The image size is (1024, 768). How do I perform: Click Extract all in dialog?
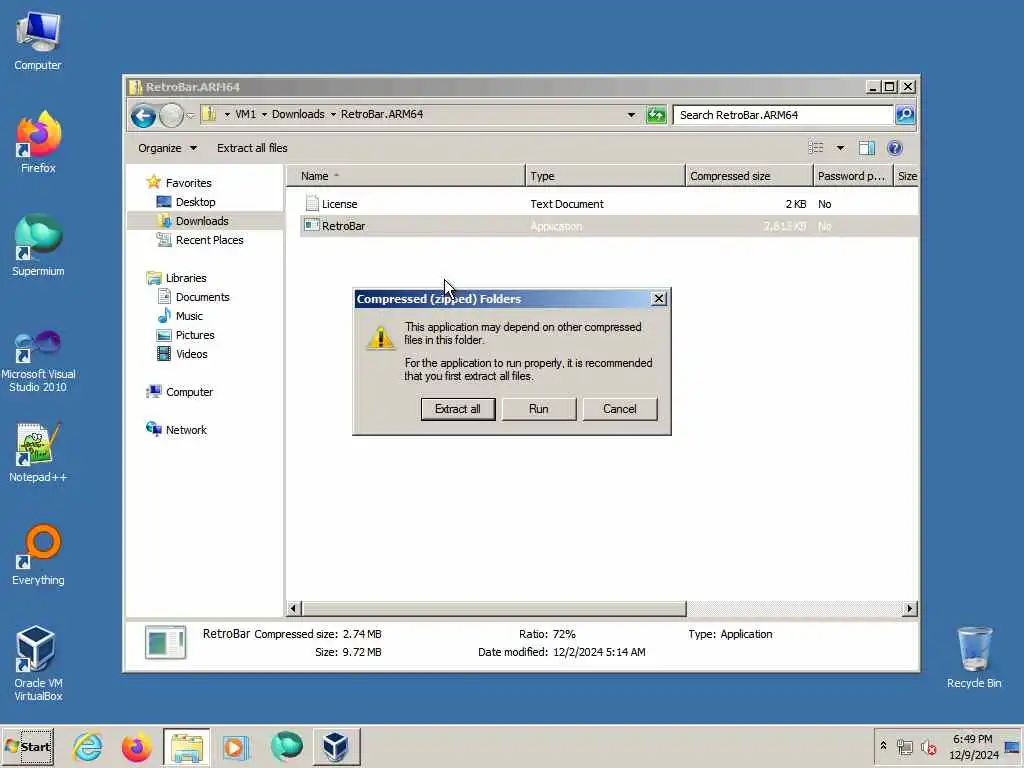(x=457, y=409)
